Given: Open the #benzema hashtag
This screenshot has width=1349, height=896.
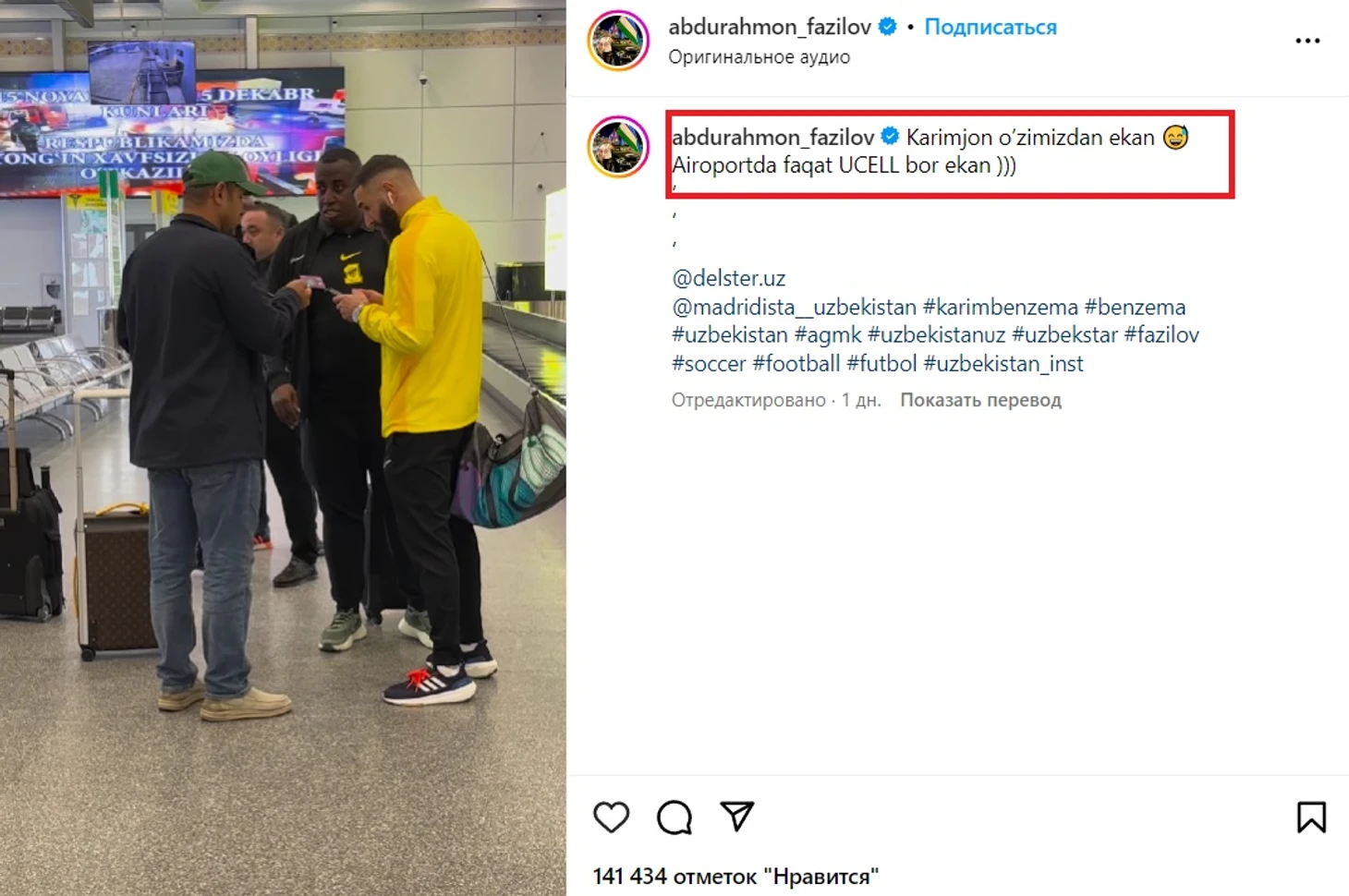Looking at the screenshot, I should (x=1135, y=307).
